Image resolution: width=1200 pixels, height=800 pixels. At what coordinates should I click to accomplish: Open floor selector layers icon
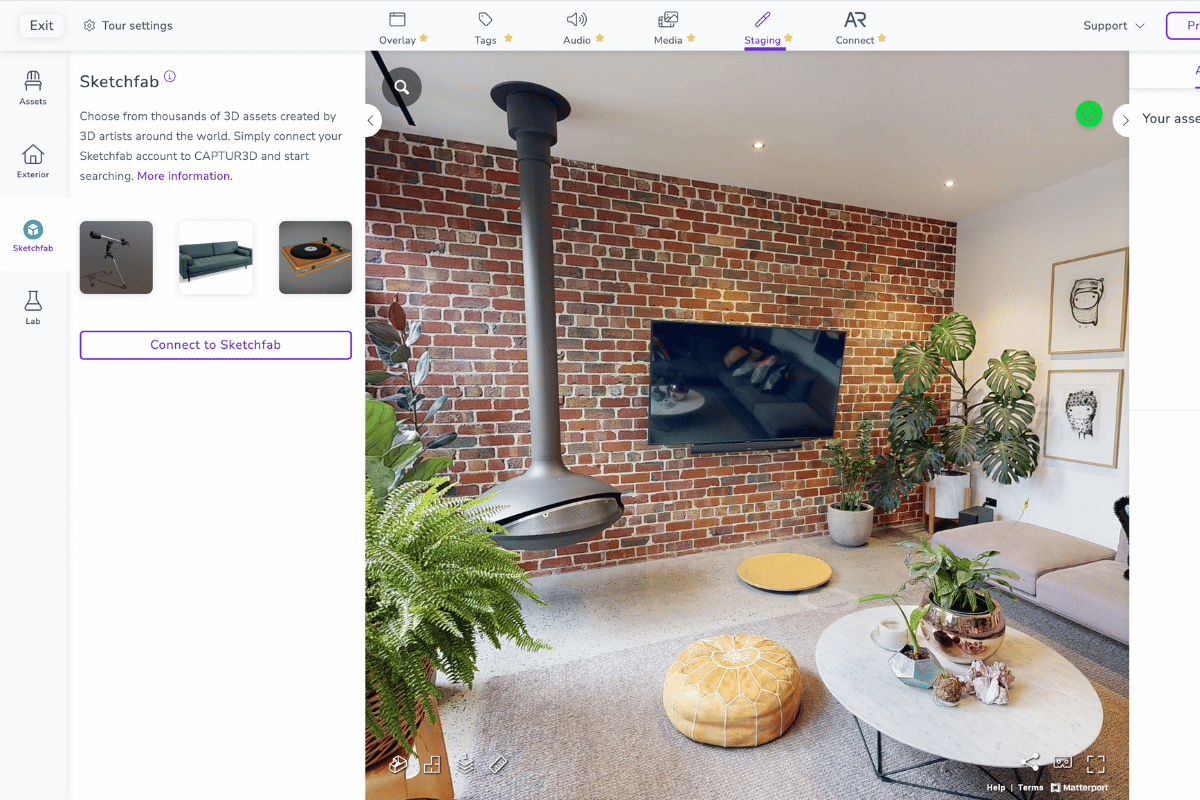(465, 764)
